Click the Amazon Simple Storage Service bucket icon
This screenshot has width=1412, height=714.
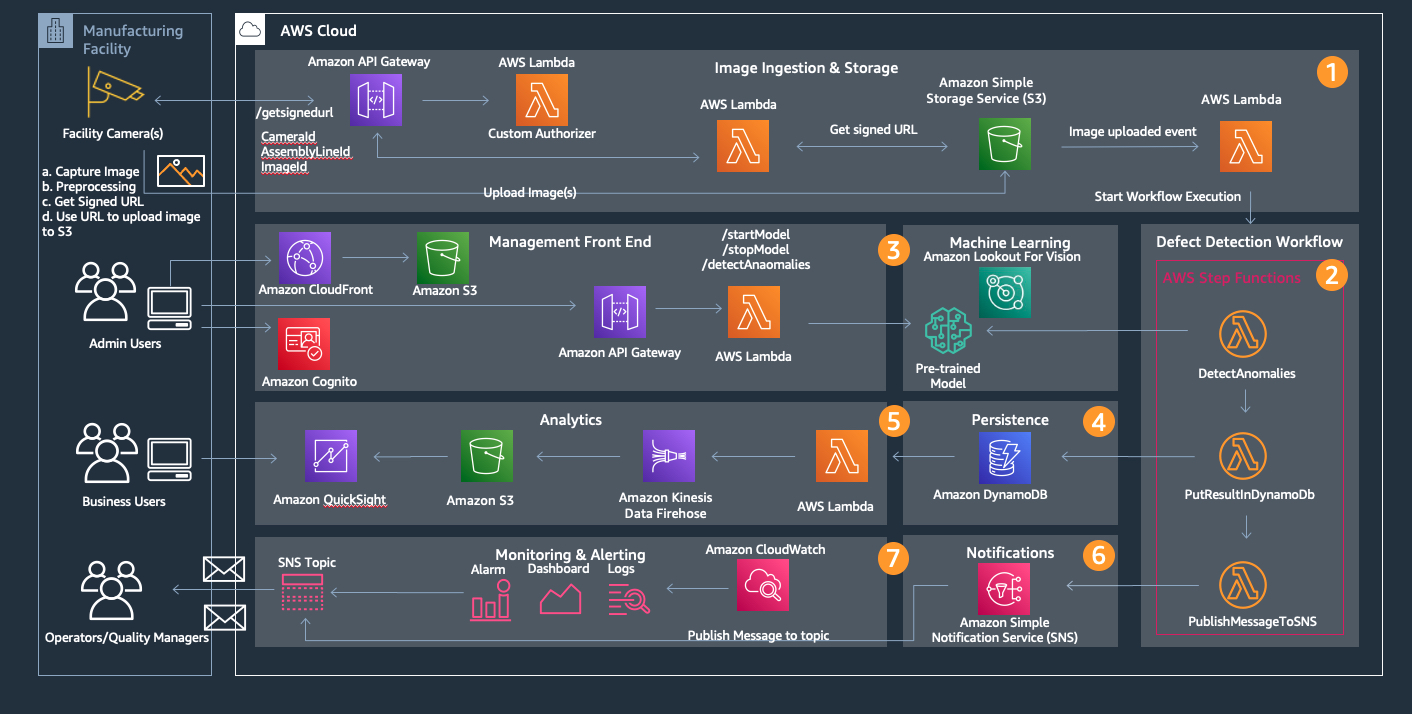coord(1003,146)
